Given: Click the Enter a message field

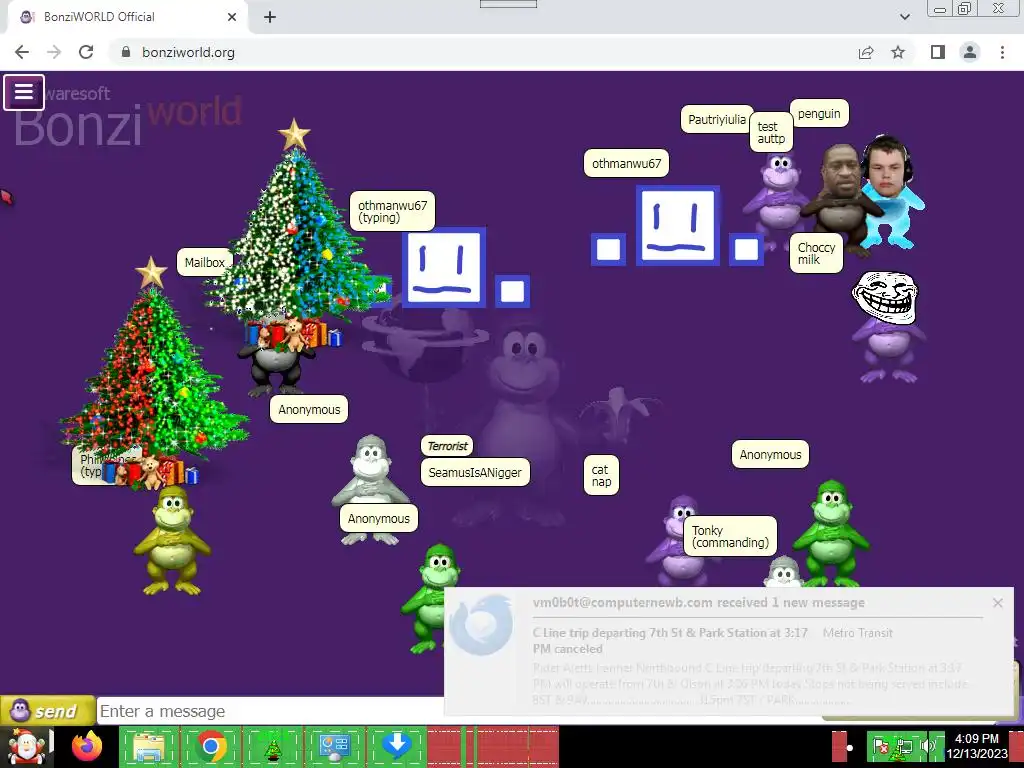Looking at the screenshot, I should [x=270, y=711].
